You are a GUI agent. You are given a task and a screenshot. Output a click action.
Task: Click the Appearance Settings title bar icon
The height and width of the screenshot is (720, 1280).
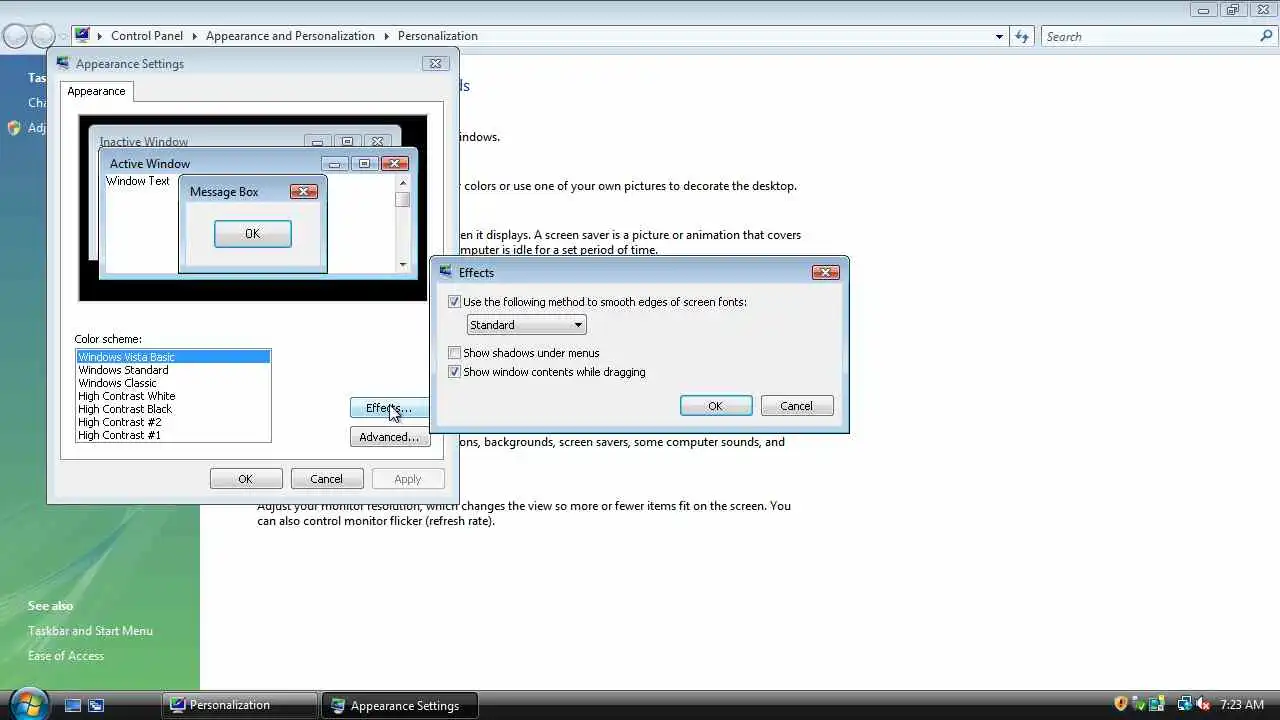coord(63,63)
